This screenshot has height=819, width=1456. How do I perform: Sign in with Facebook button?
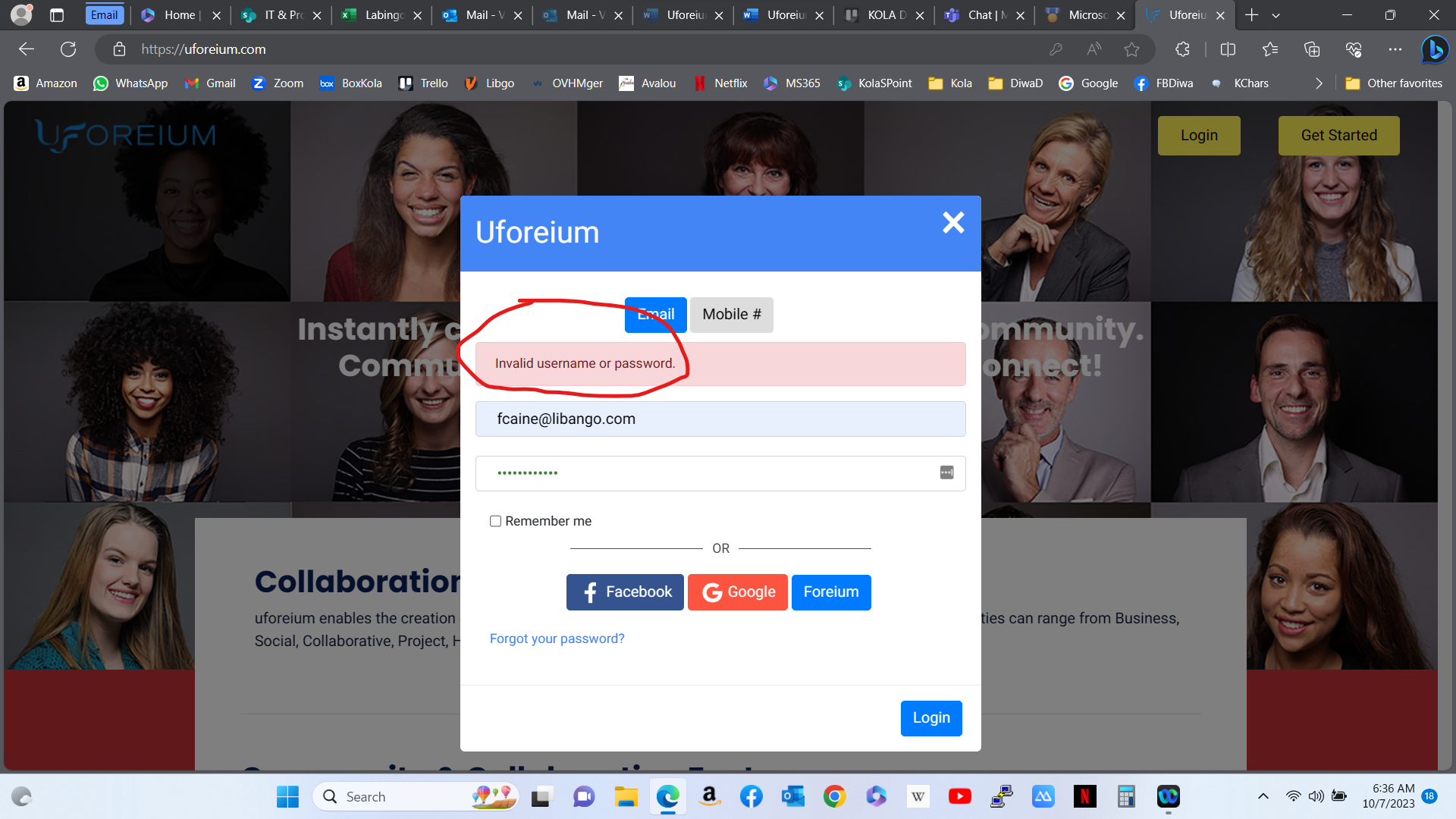tap(625, 592)
